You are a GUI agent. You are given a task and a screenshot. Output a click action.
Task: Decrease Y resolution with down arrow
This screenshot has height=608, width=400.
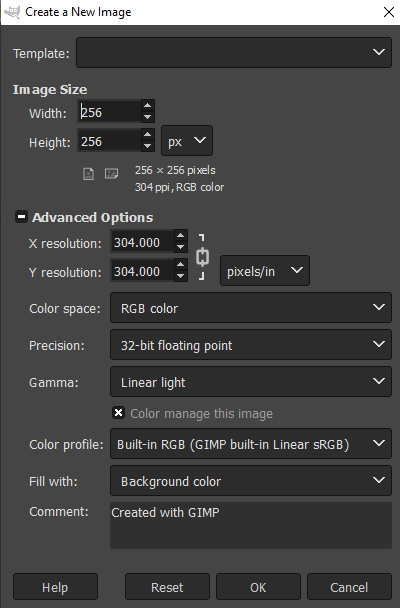pyautogui.click(x=180, y=276)
